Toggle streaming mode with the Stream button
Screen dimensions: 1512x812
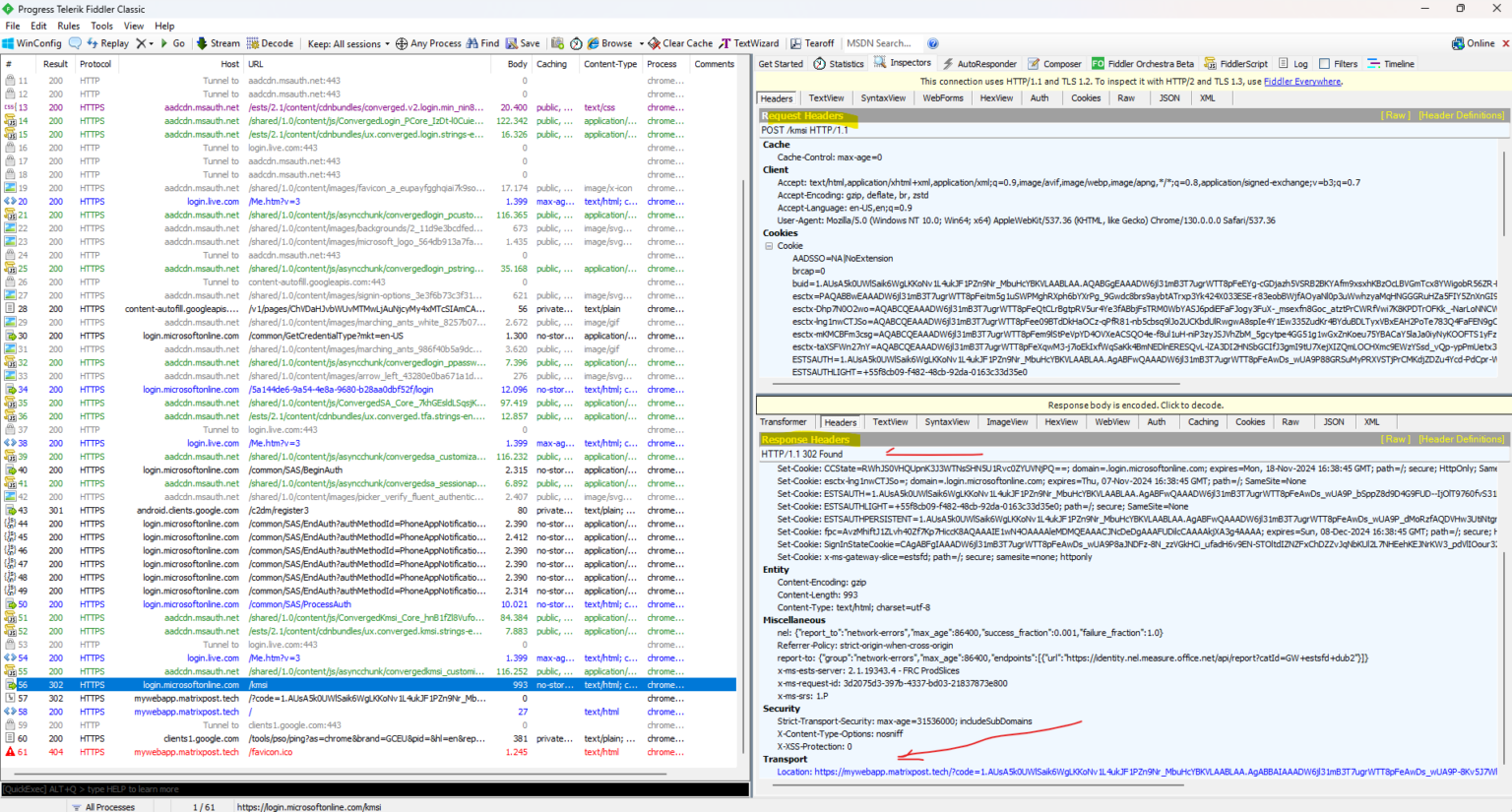click(x=218, y=43)
